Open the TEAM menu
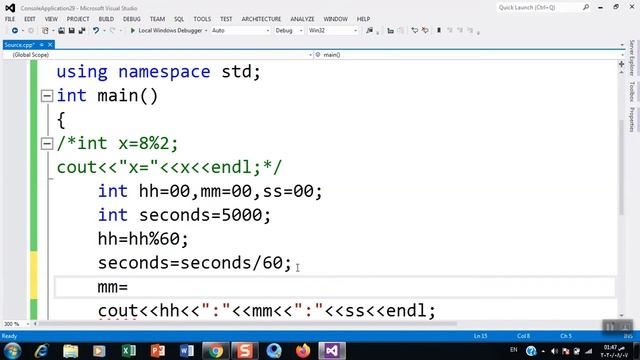The image size is (640, 360). point(157,19)
